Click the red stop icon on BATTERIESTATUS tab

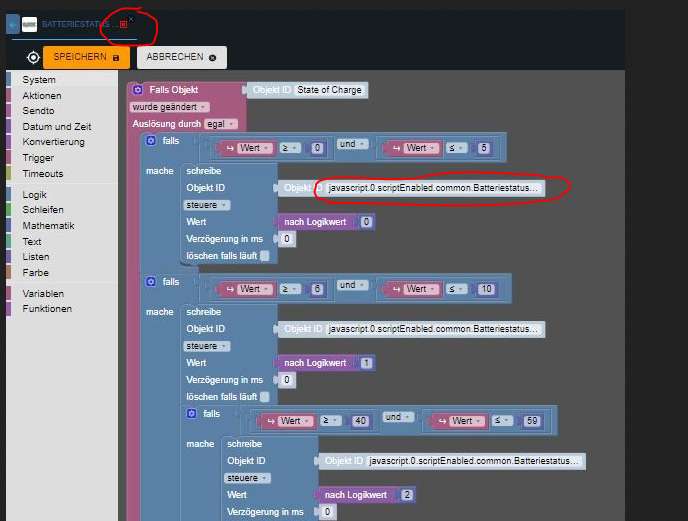(x=123, y=24)
